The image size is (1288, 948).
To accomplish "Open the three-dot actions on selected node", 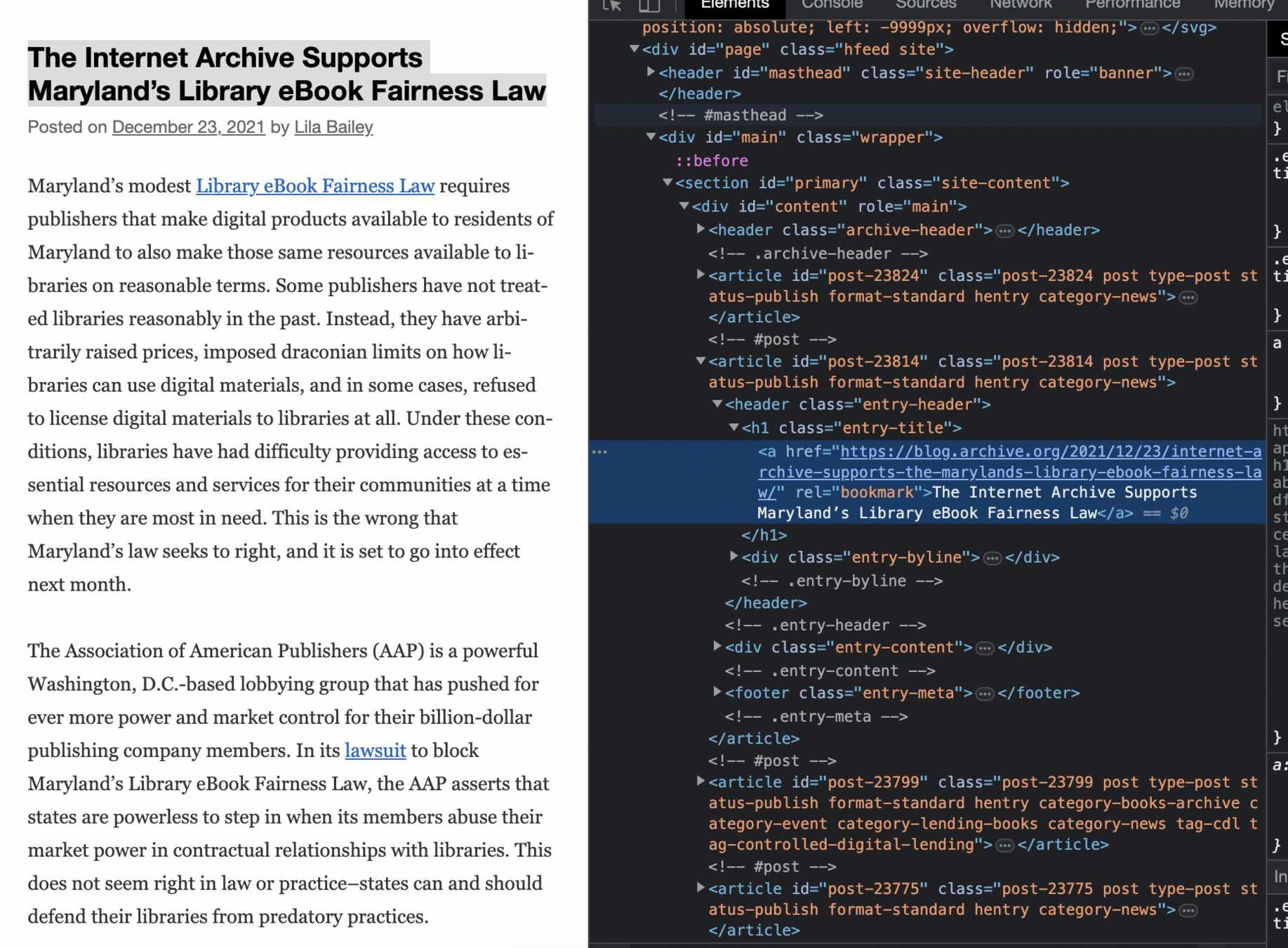I will [x=599, y=452].
